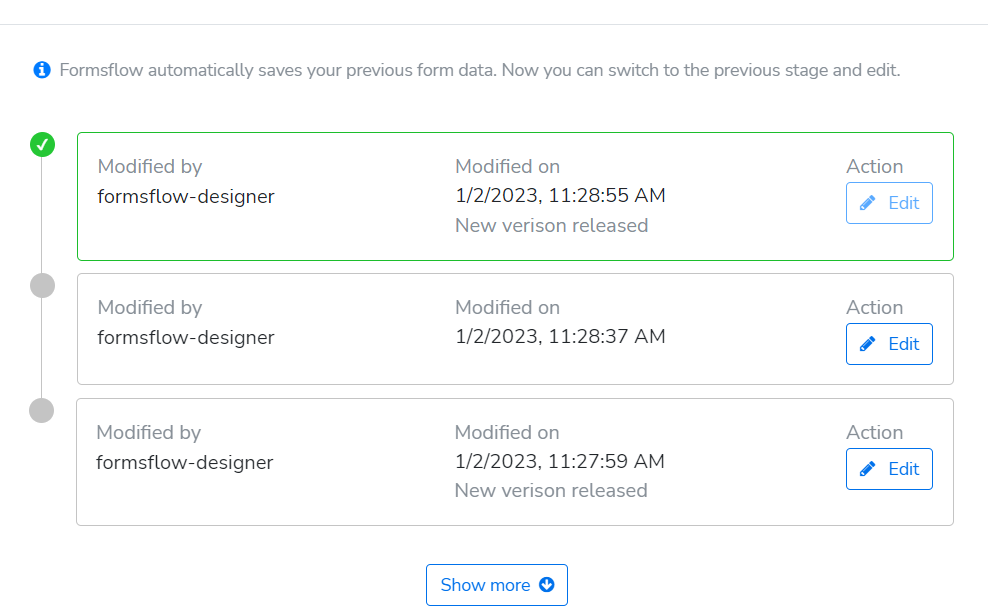Click the blue info icon
Image resolution: width=988 pixels, height=613 pixels.
[41, 70]
